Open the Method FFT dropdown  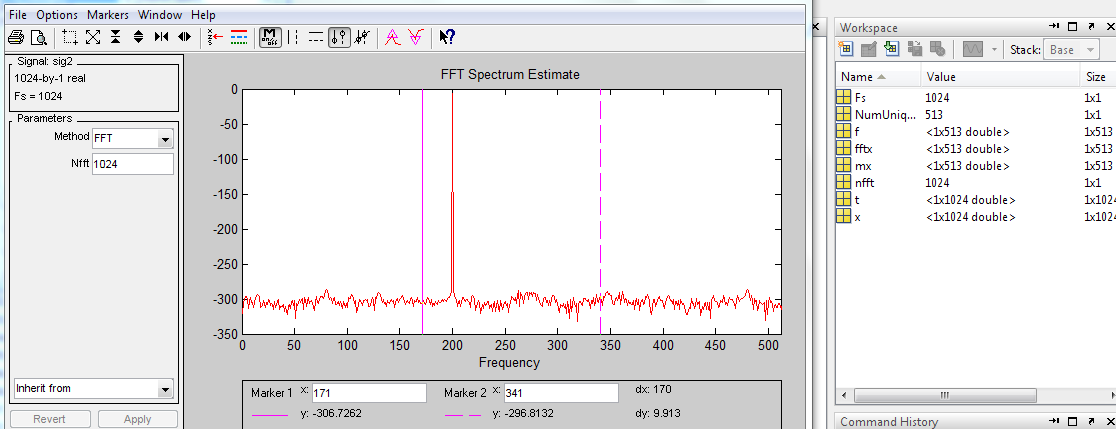(166, 139)
